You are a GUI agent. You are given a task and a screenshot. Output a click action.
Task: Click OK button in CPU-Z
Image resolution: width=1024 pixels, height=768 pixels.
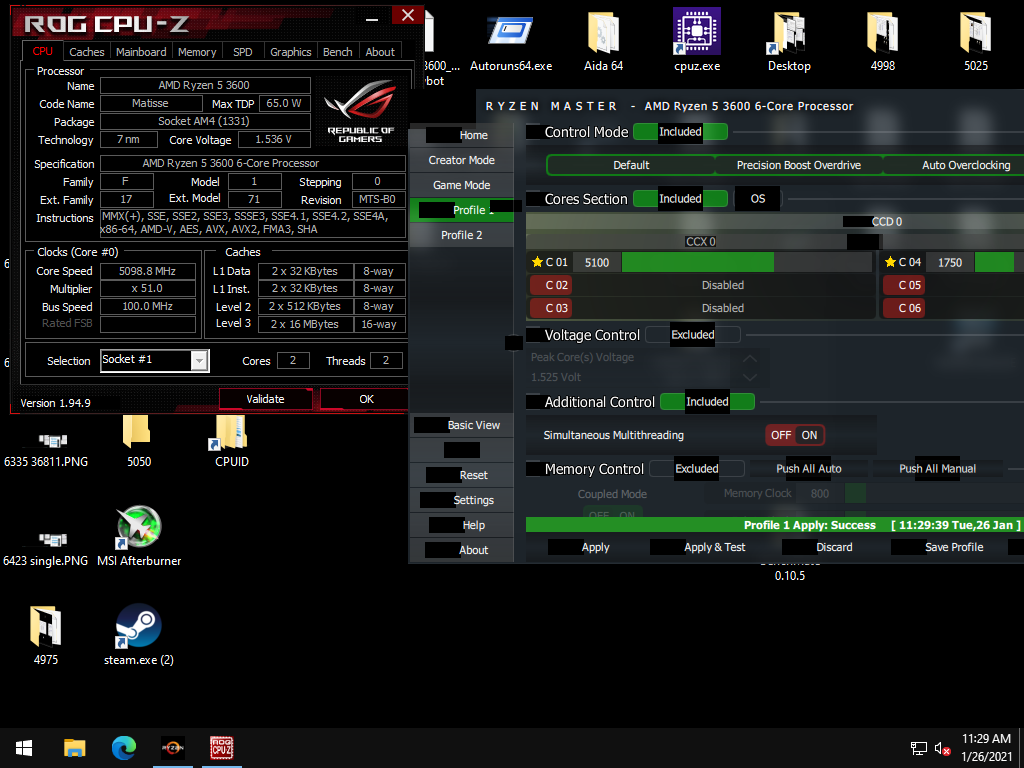[x=366, y=399]
